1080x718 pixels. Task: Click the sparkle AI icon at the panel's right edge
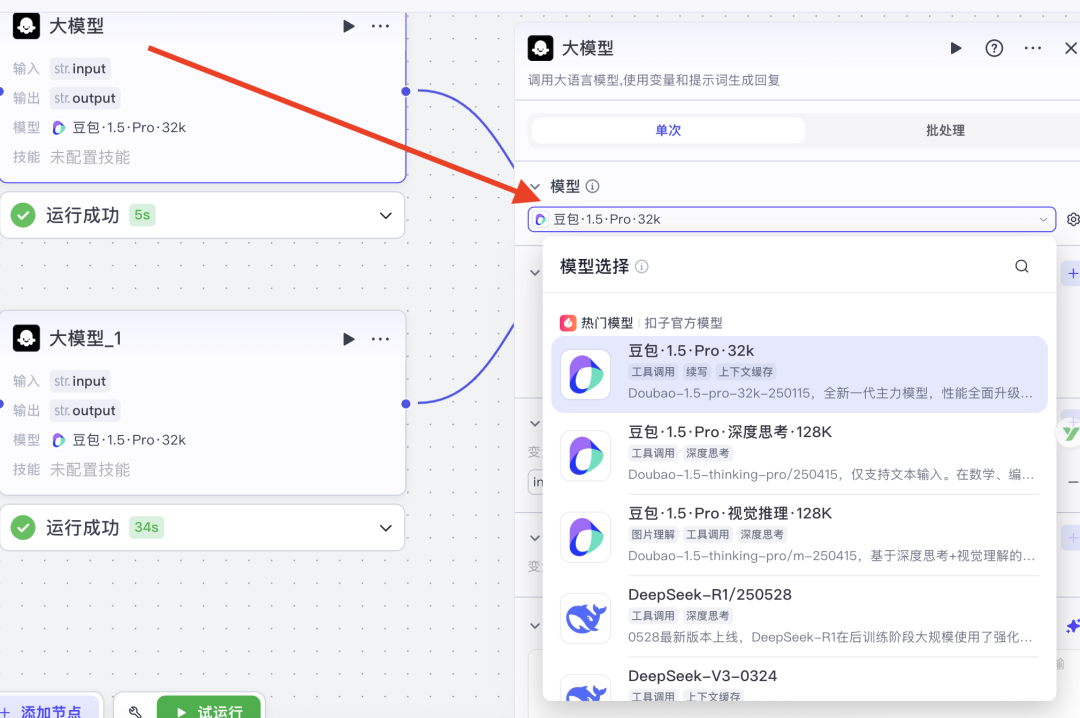point(1072,626)
